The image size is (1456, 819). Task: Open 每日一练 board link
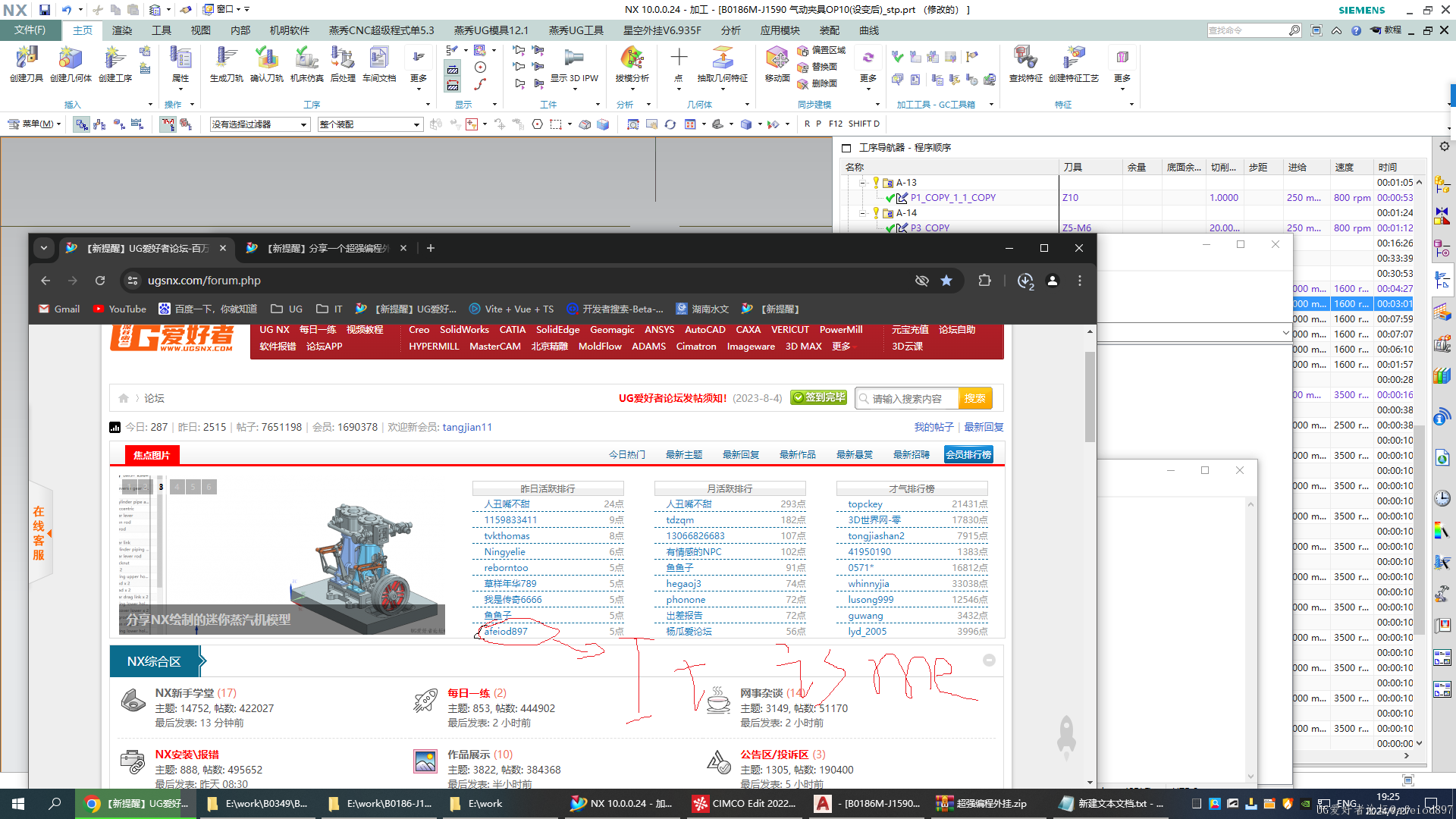coord(469,692)
